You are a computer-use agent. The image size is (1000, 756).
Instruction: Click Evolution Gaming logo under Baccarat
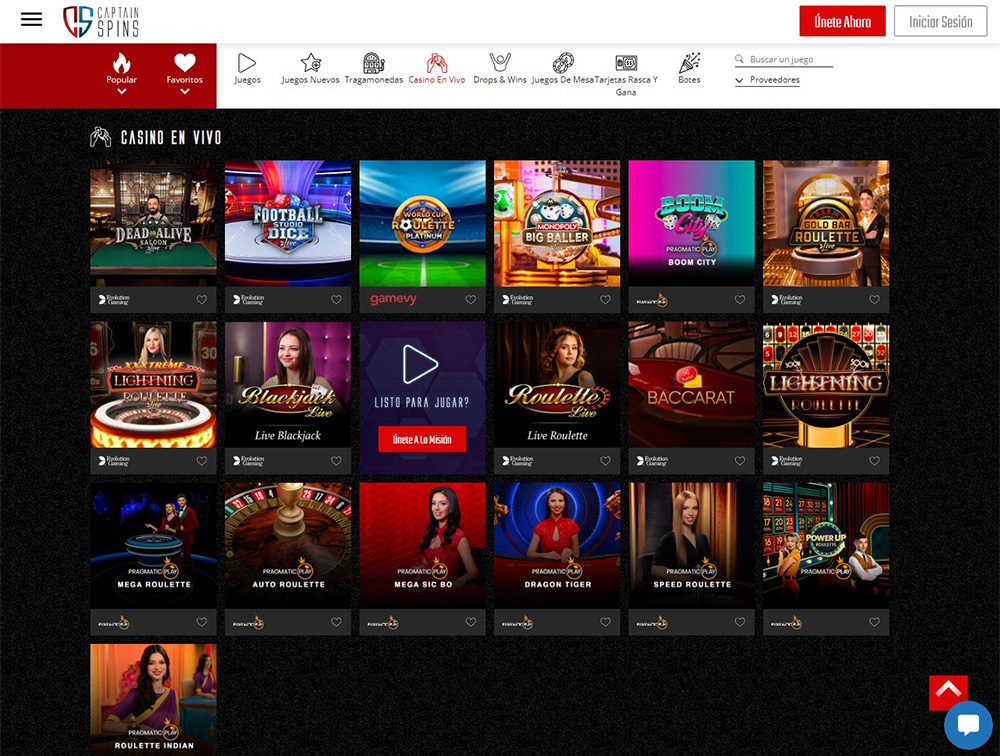pyautogui.click(x=652, y=461)
